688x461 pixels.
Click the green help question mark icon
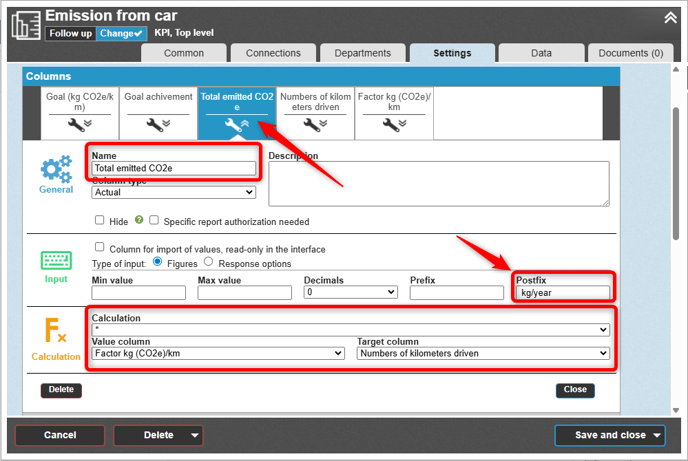coord(139,221)
